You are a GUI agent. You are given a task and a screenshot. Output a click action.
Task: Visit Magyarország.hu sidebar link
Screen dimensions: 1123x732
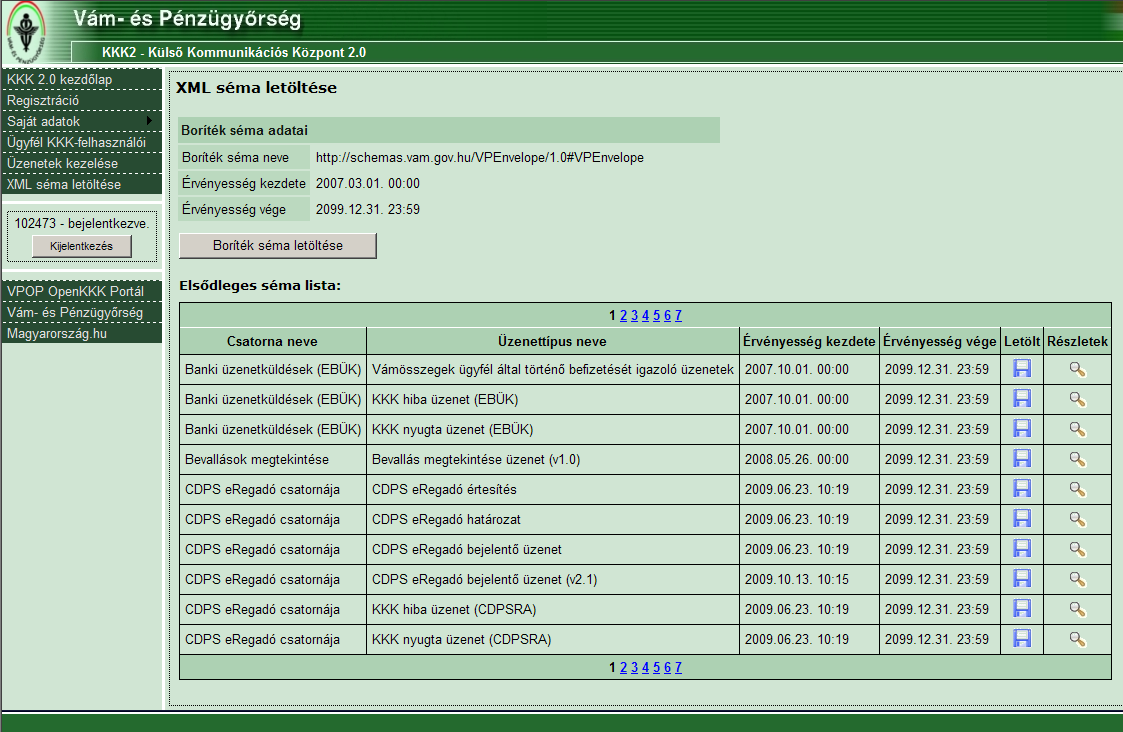point(82,333)
